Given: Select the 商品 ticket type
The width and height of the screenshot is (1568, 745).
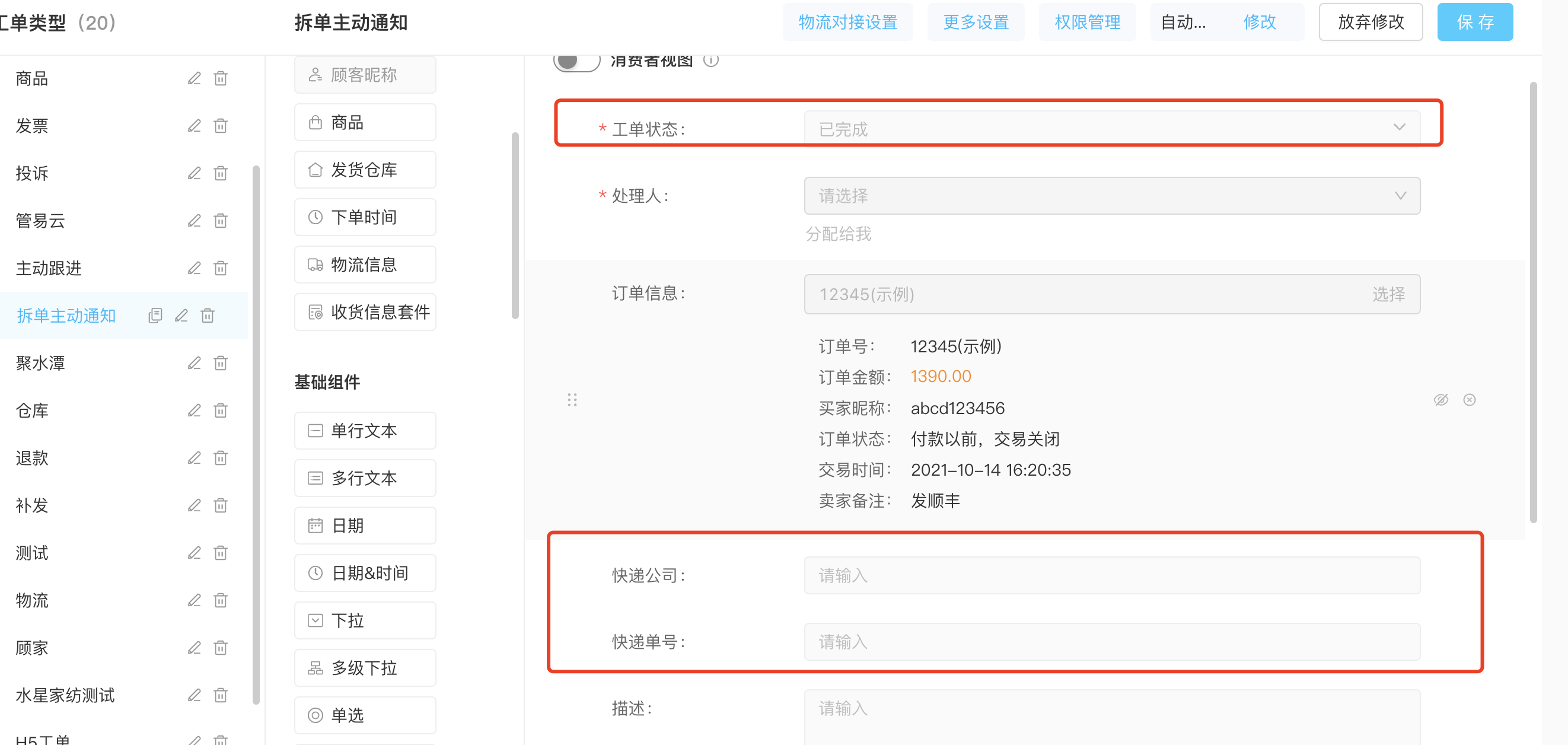Looking at the screenshot, I should click(x=31, y=78).
